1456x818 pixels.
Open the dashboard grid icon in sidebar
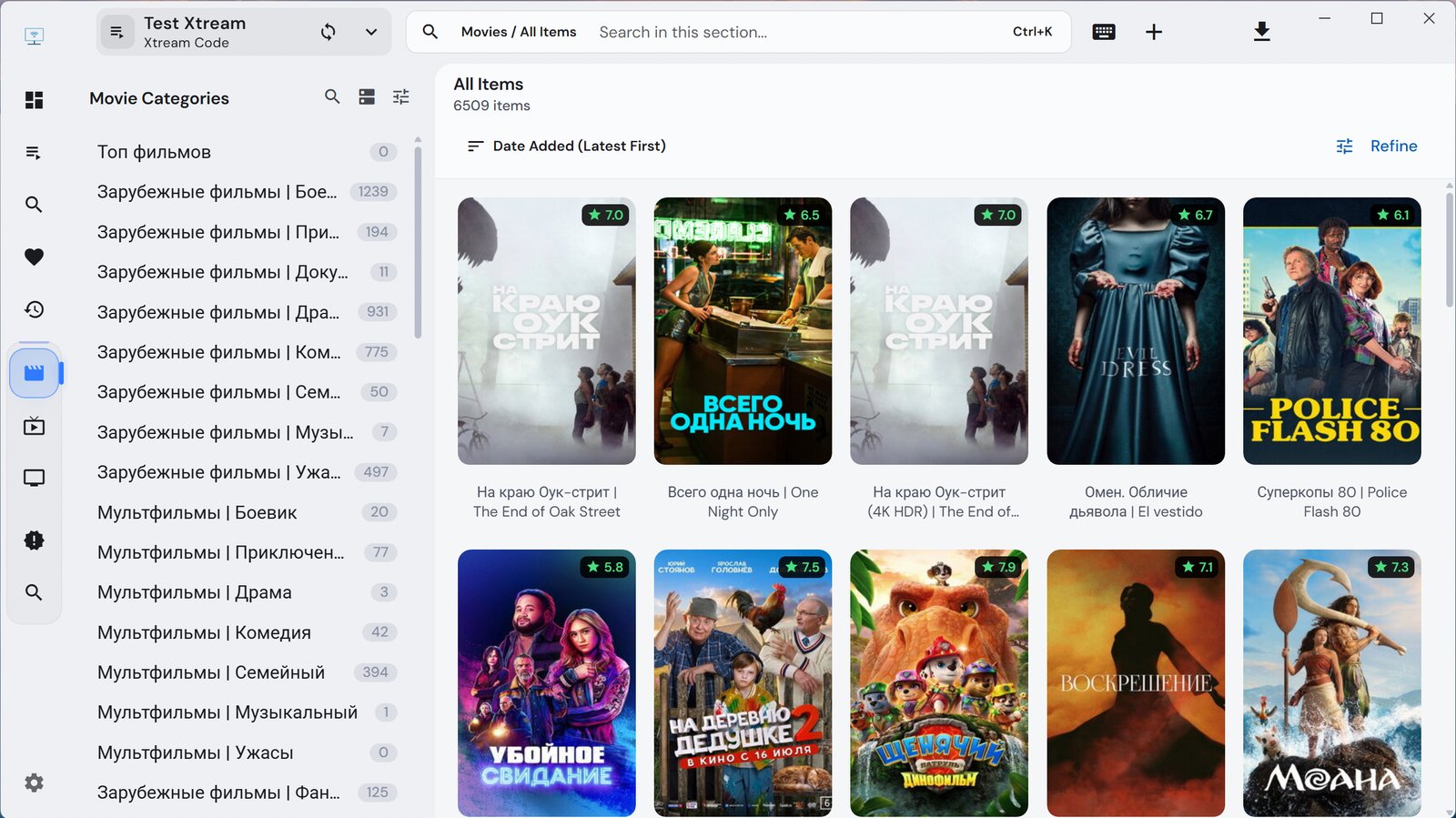[x=34, y=100]
